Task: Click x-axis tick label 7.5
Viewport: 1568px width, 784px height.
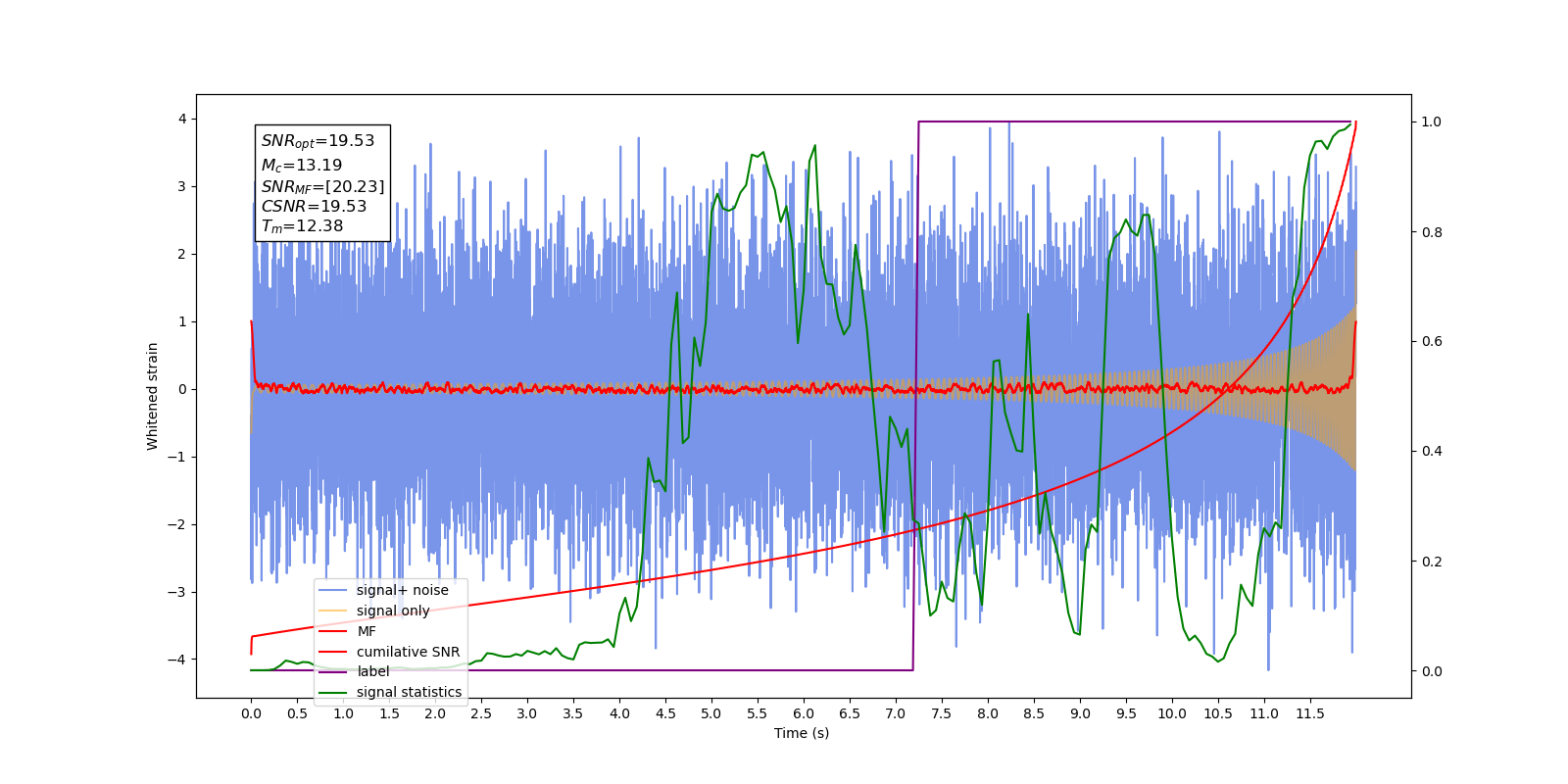Action: (x=942, y=713)
